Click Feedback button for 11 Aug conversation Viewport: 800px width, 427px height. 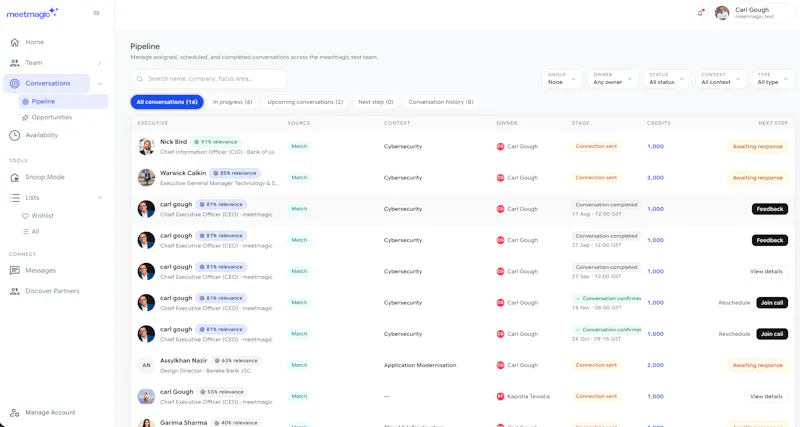point(769,209)
